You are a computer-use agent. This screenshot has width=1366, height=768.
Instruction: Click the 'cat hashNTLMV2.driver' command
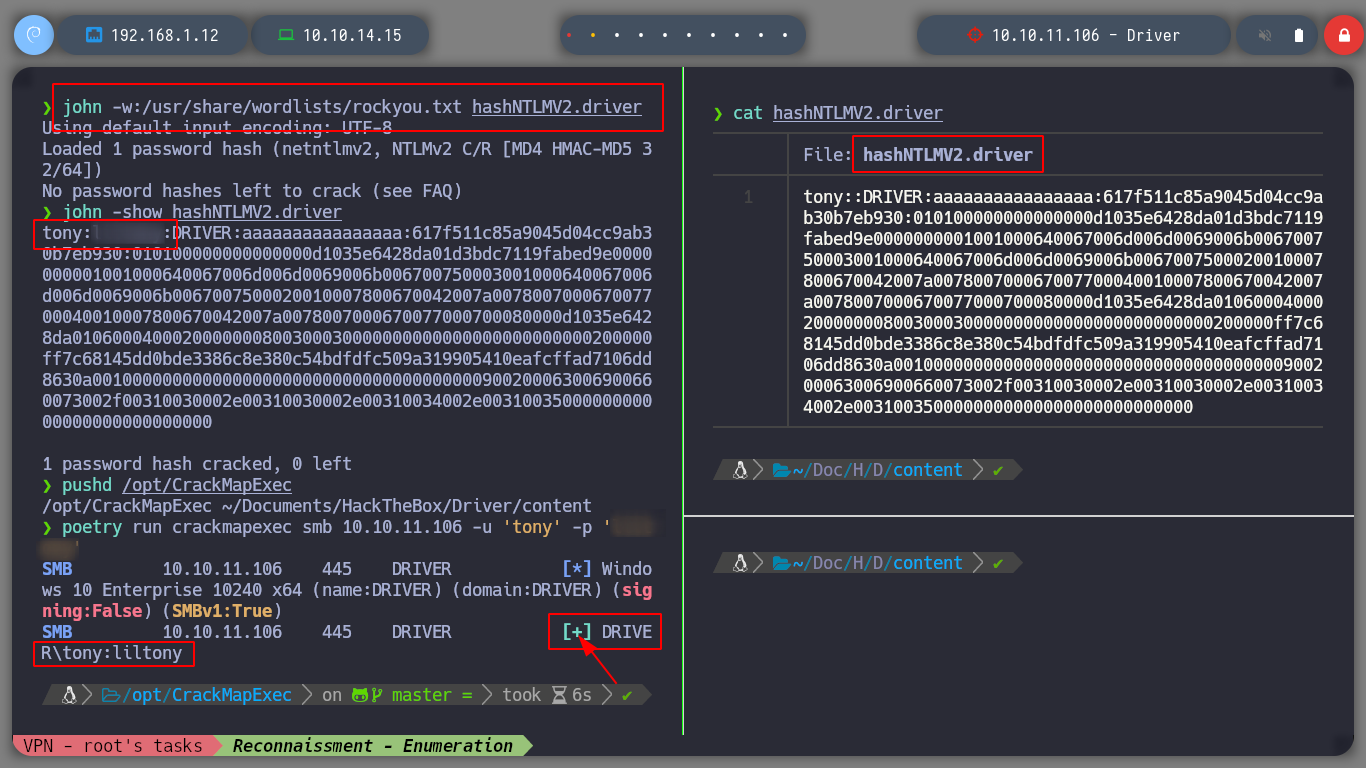pyautogui.click(x=838, y=113)
